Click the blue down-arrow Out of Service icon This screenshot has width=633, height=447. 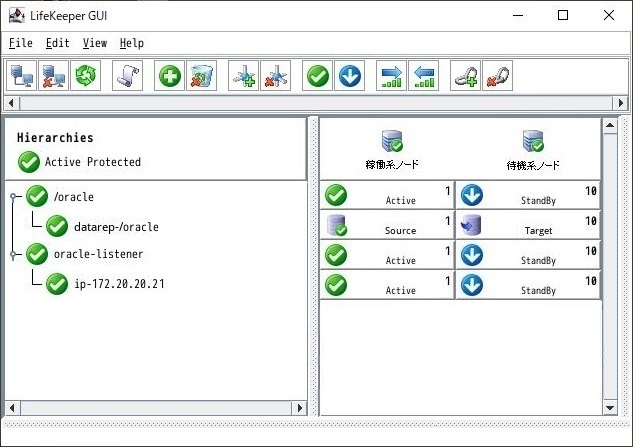[350, 76]
